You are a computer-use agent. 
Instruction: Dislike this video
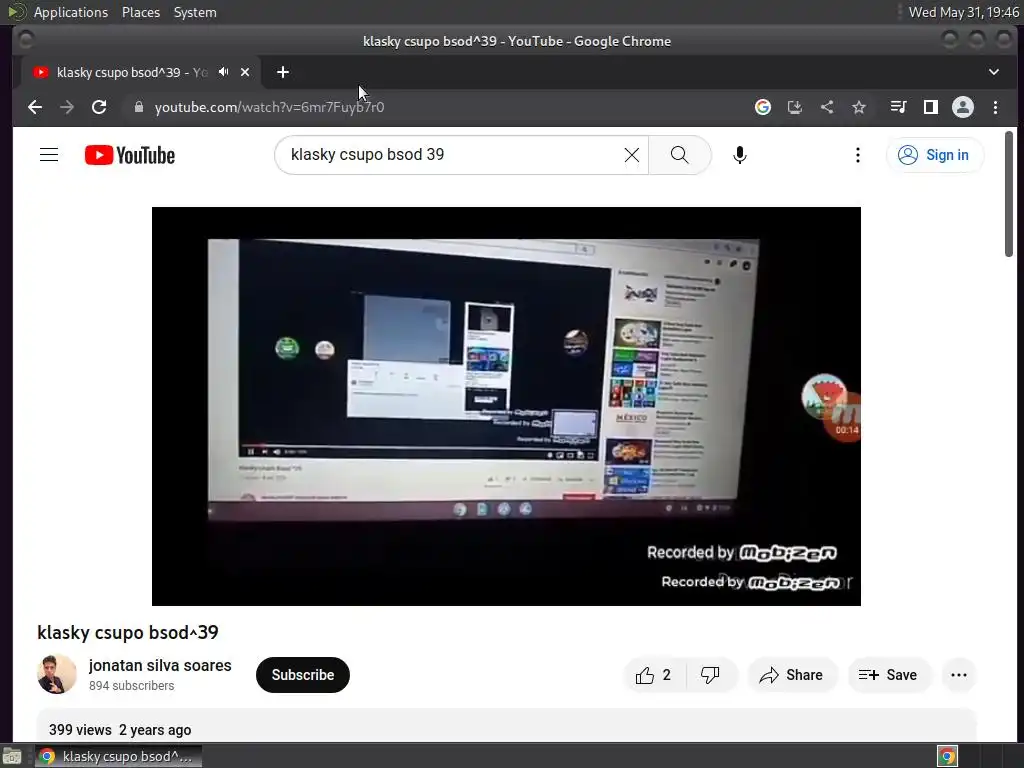coord(710,675)
